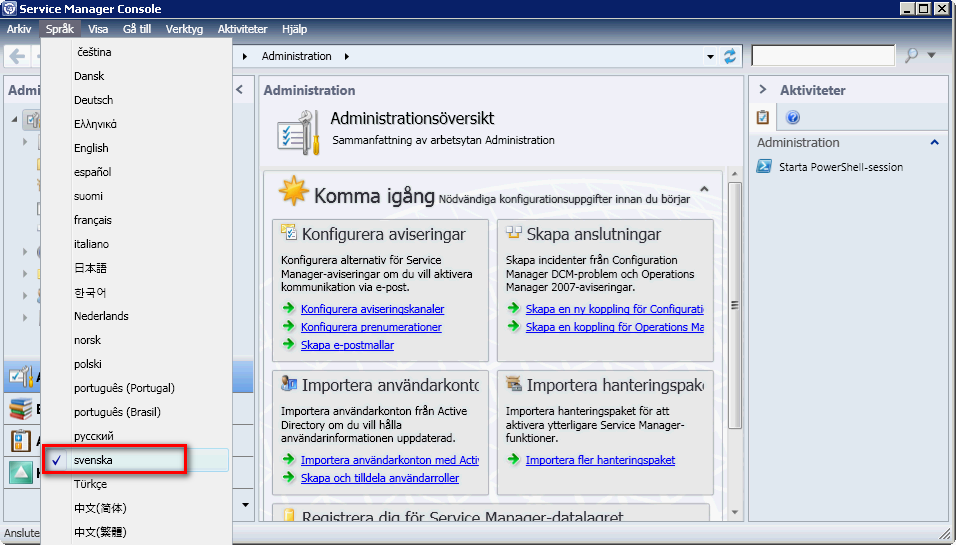Screen dimensions: 956x545
Task: Open Konfigurera prenumerationer link
Action: coord(371,327)
